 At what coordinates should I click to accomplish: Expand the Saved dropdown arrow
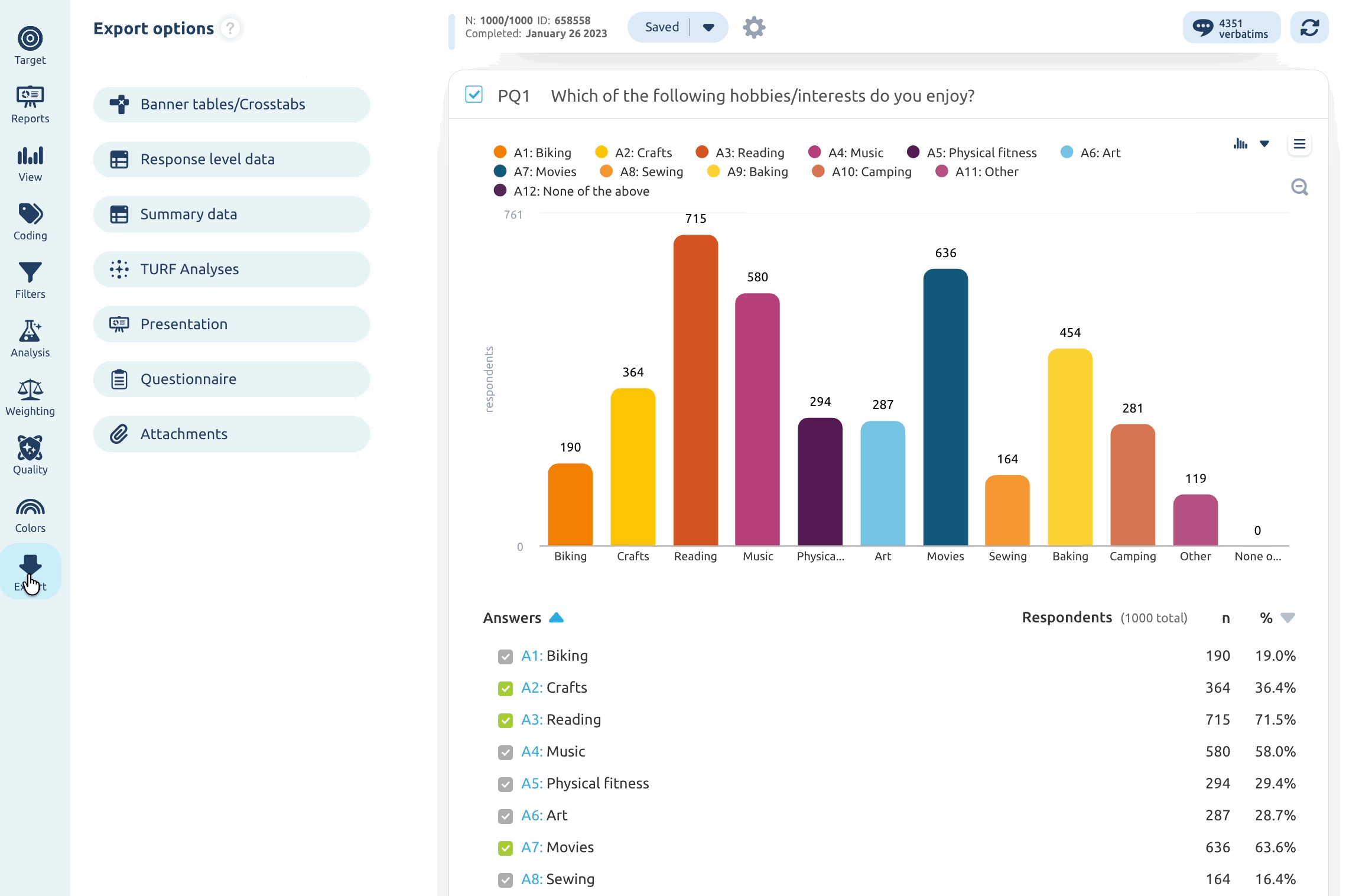pyautogui.click(x=708, y=27)
